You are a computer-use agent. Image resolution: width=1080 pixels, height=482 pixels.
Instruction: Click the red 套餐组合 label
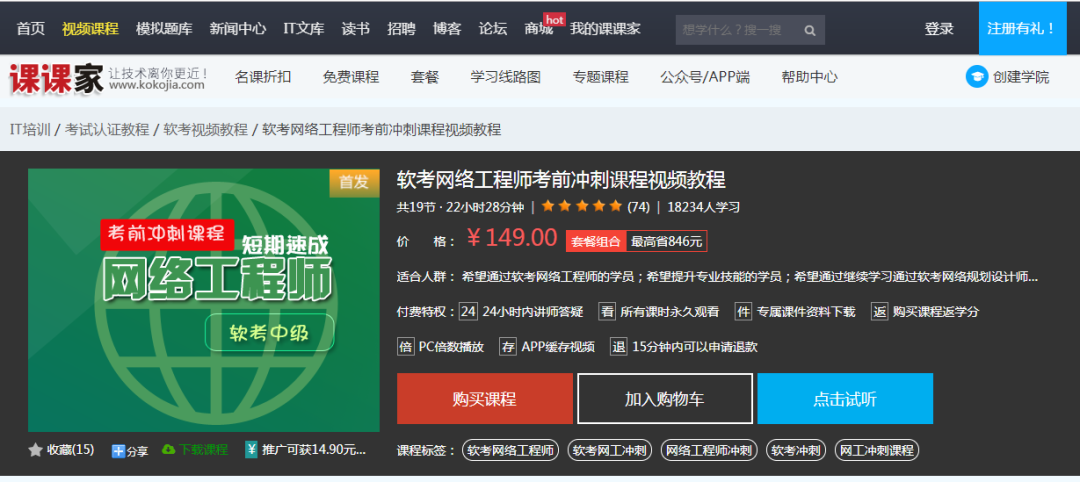coord(596,242)
